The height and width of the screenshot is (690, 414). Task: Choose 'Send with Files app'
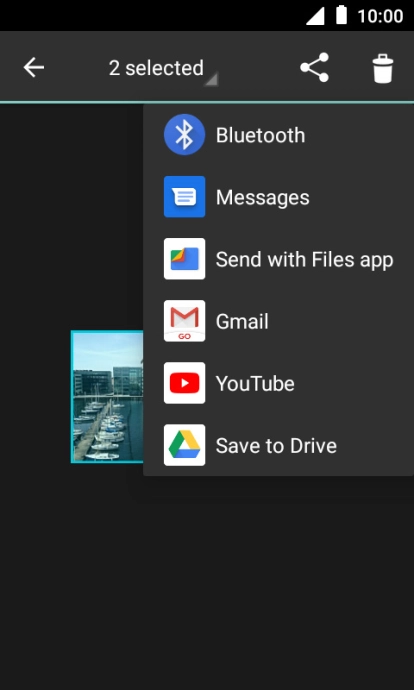pyautogui.click(x=304, y=260)
